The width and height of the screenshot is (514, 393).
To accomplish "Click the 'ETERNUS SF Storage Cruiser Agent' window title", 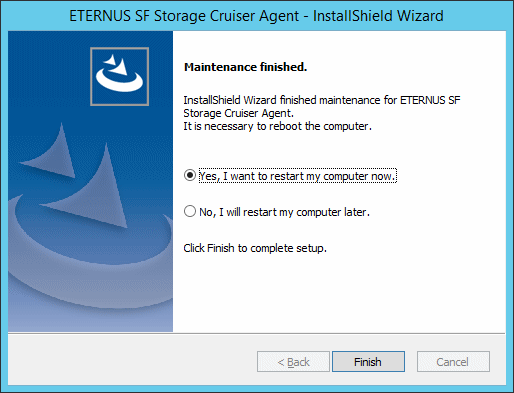I will coord(184,16).
